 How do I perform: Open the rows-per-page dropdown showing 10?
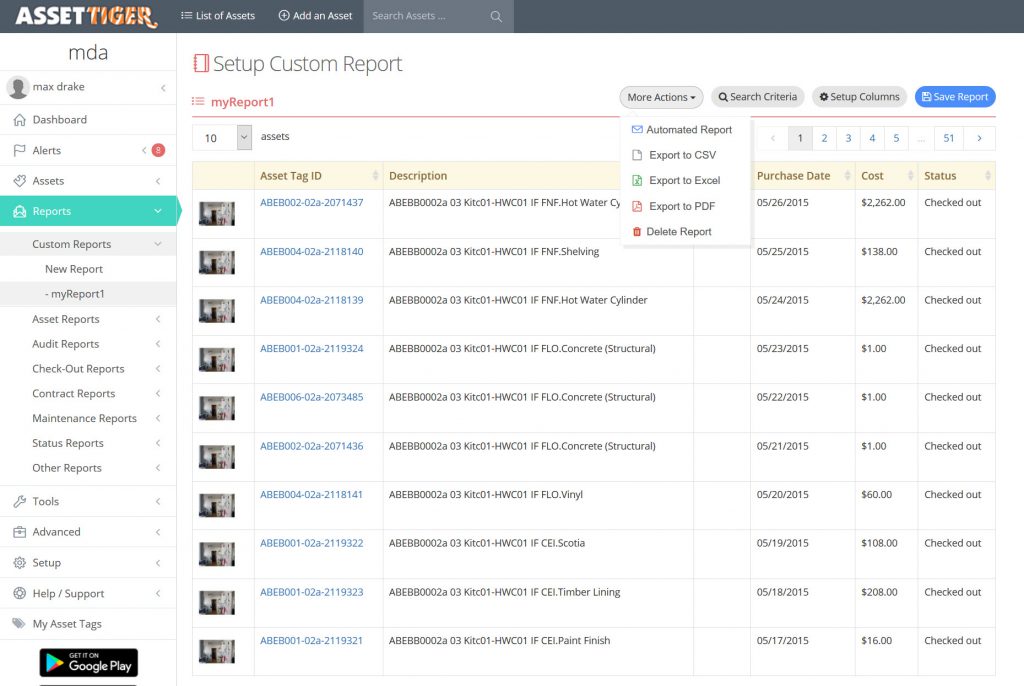[x=222, y=138]
